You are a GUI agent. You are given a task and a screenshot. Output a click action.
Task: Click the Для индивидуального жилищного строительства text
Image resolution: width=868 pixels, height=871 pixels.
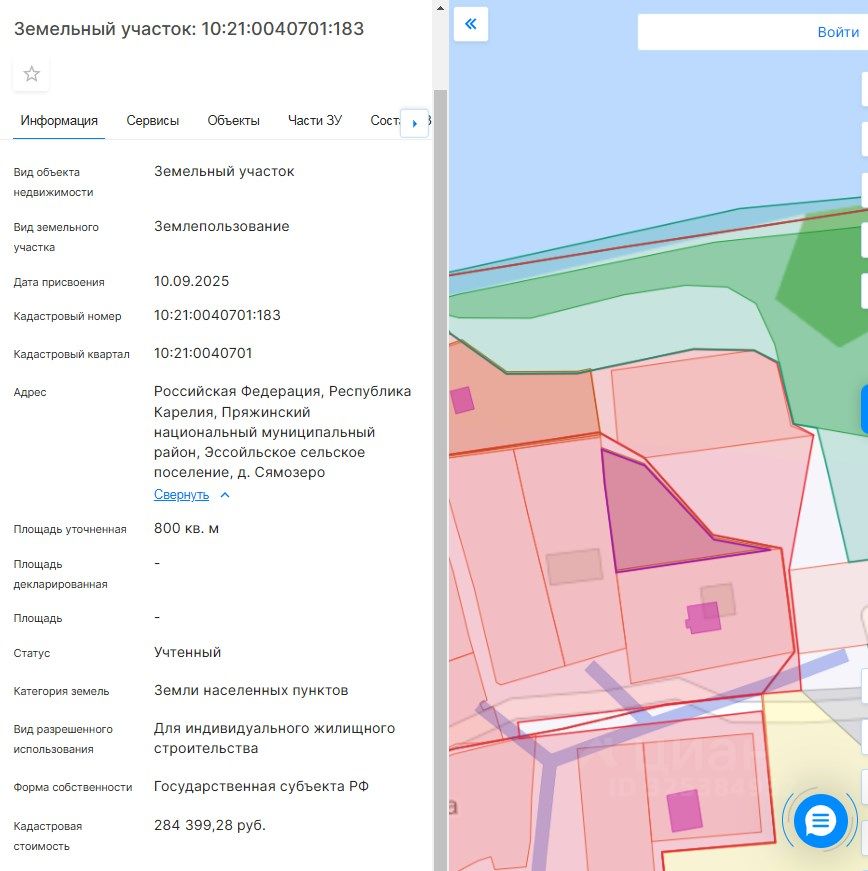coord(274,738)
